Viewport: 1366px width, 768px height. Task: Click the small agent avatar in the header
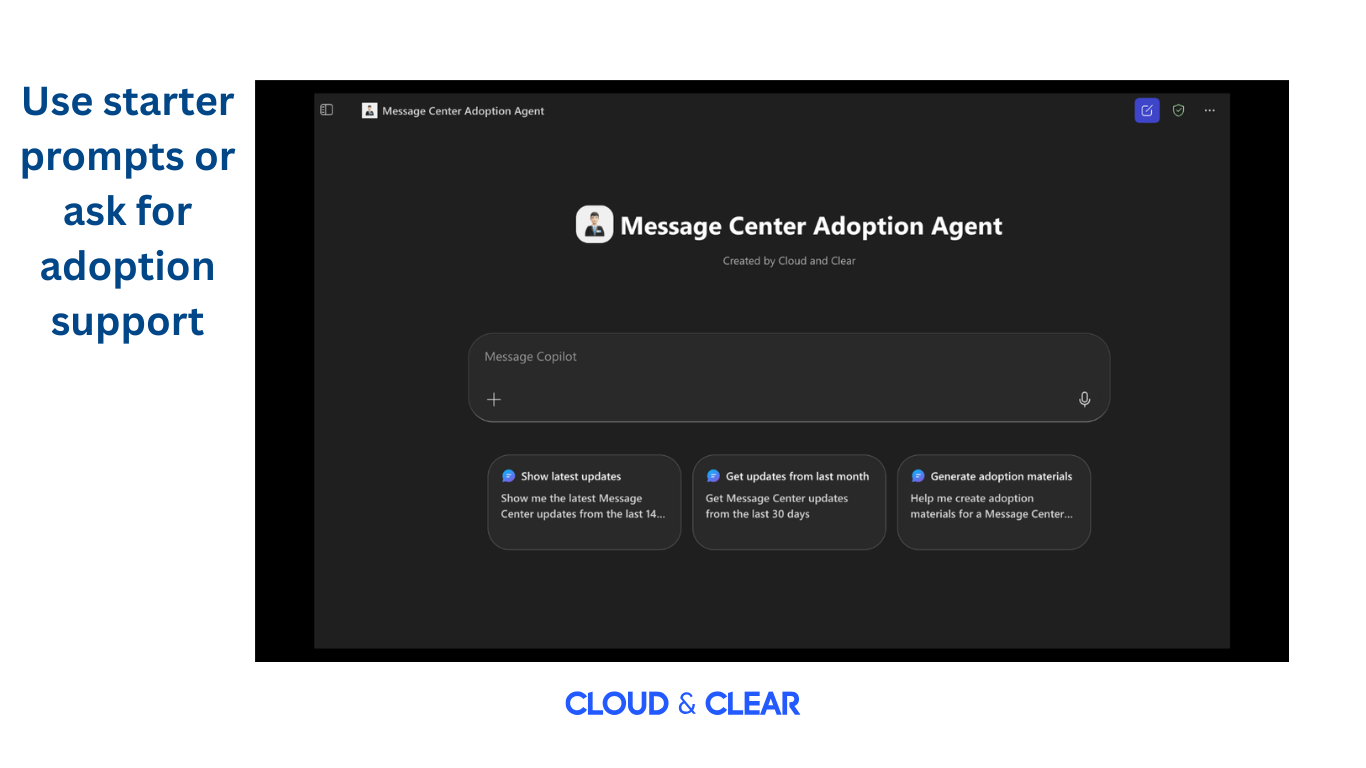click(370, 111)
